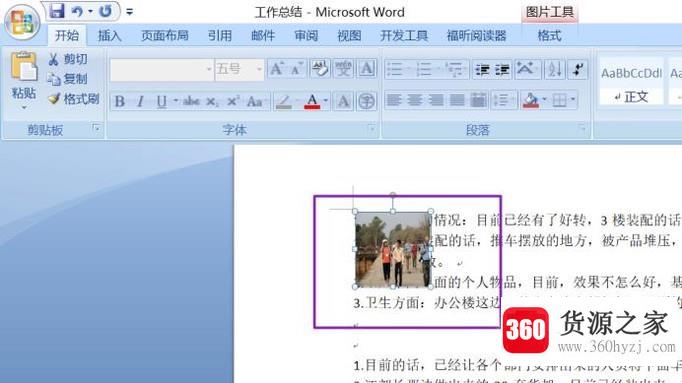
Task: Apply paragraph shading fill color
Action: point(531,101)
